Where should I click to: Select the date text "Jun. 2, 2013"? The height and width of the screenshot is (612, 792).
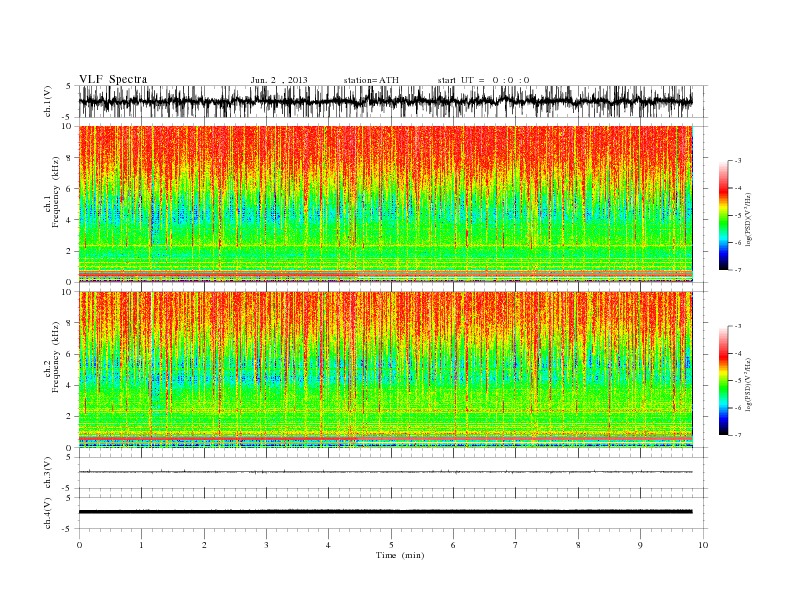279,80
